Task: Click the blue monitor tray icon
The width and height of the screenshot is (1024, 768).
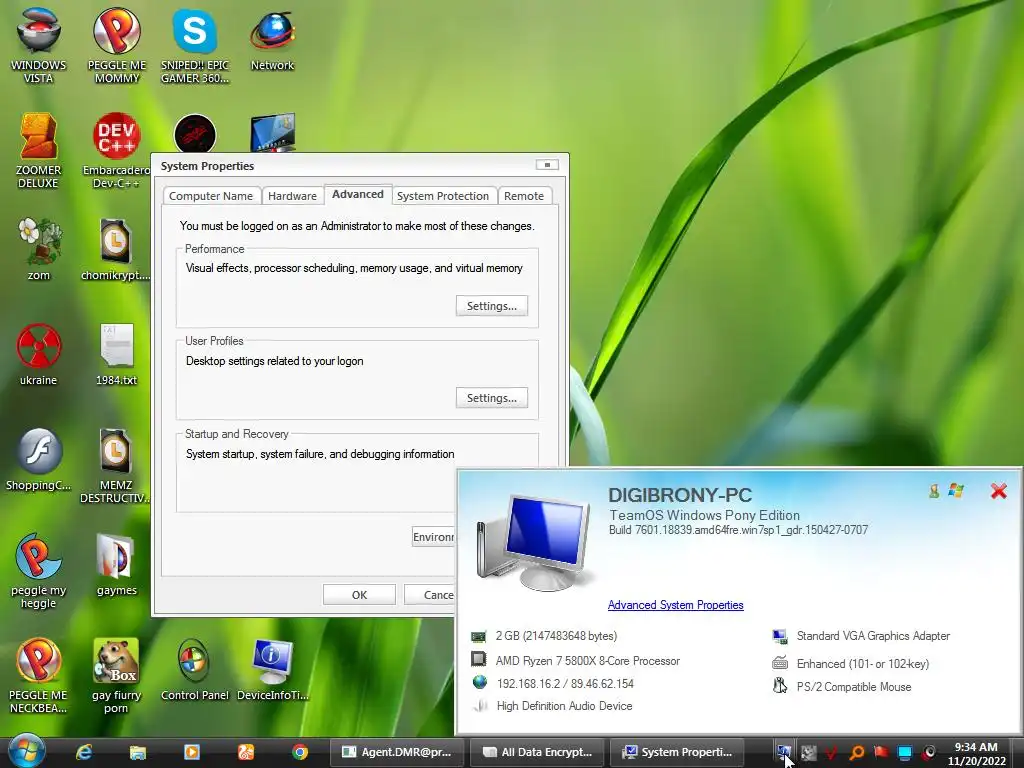Action: click(x=904, y=752)
